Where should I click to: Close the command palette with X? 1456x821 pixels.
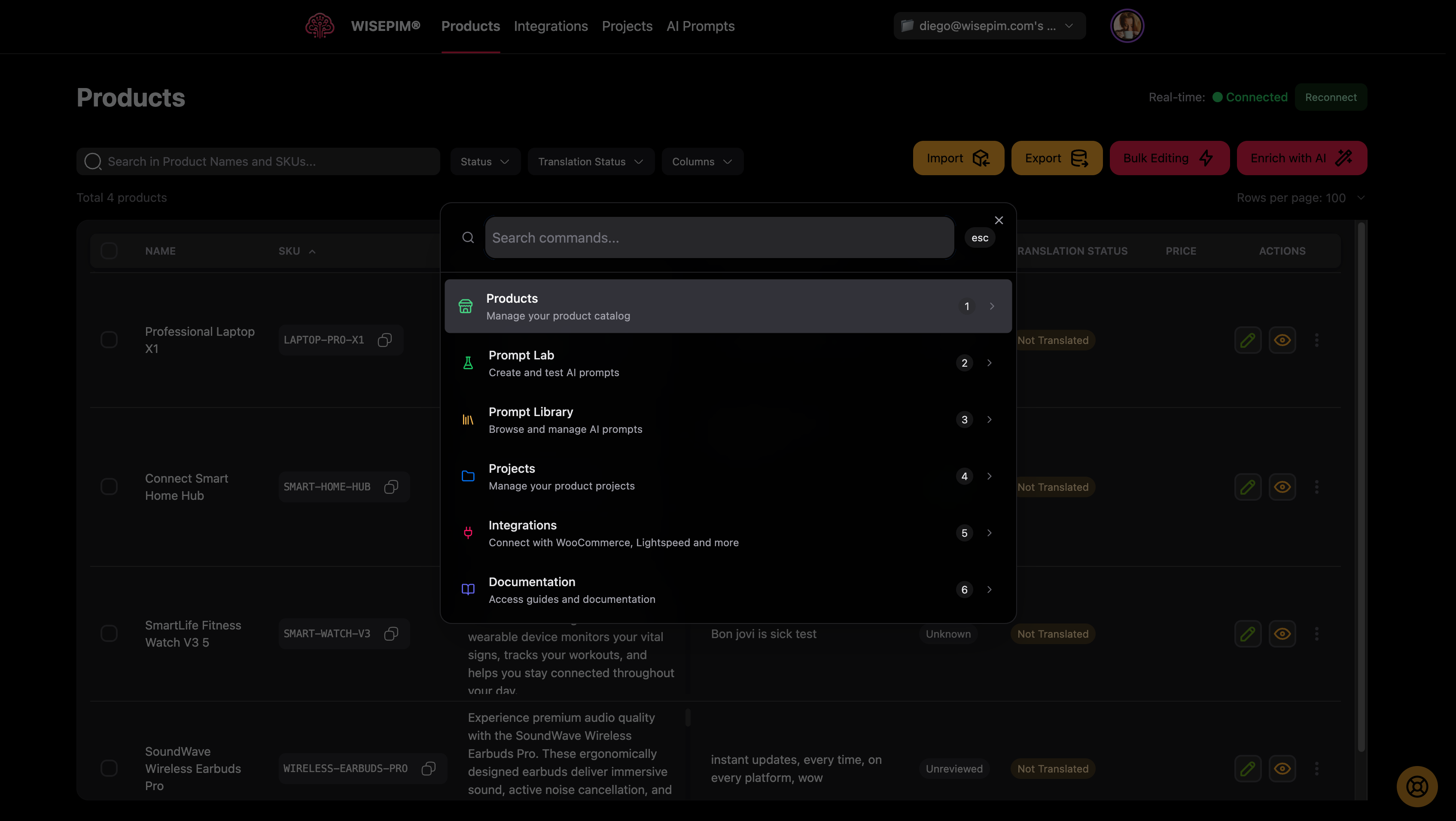pos(999,220)
